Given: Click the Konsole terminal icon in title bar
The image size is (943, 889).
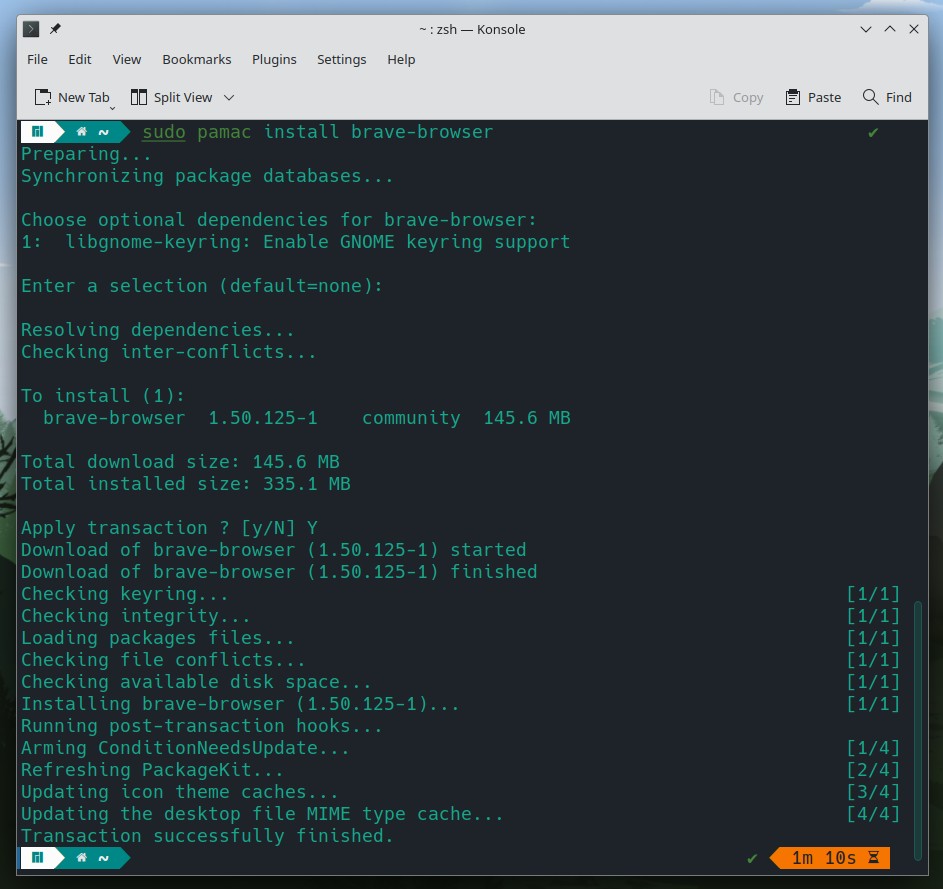Looking at the screenshot, I should coord(31,29).
